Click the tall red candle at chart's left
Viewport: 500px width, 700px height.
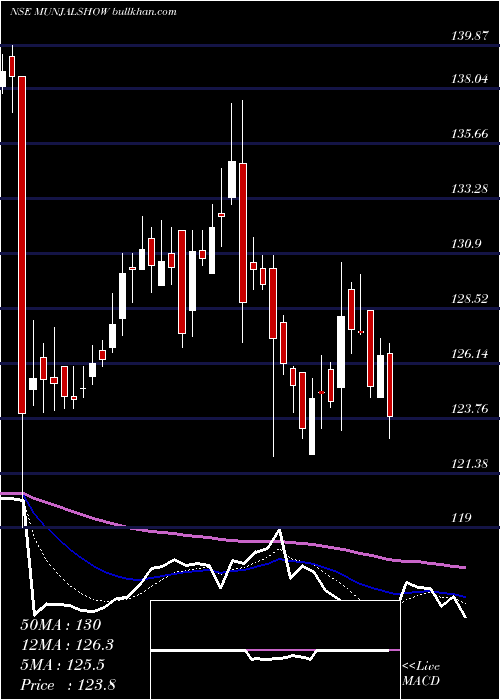point(22,245)
